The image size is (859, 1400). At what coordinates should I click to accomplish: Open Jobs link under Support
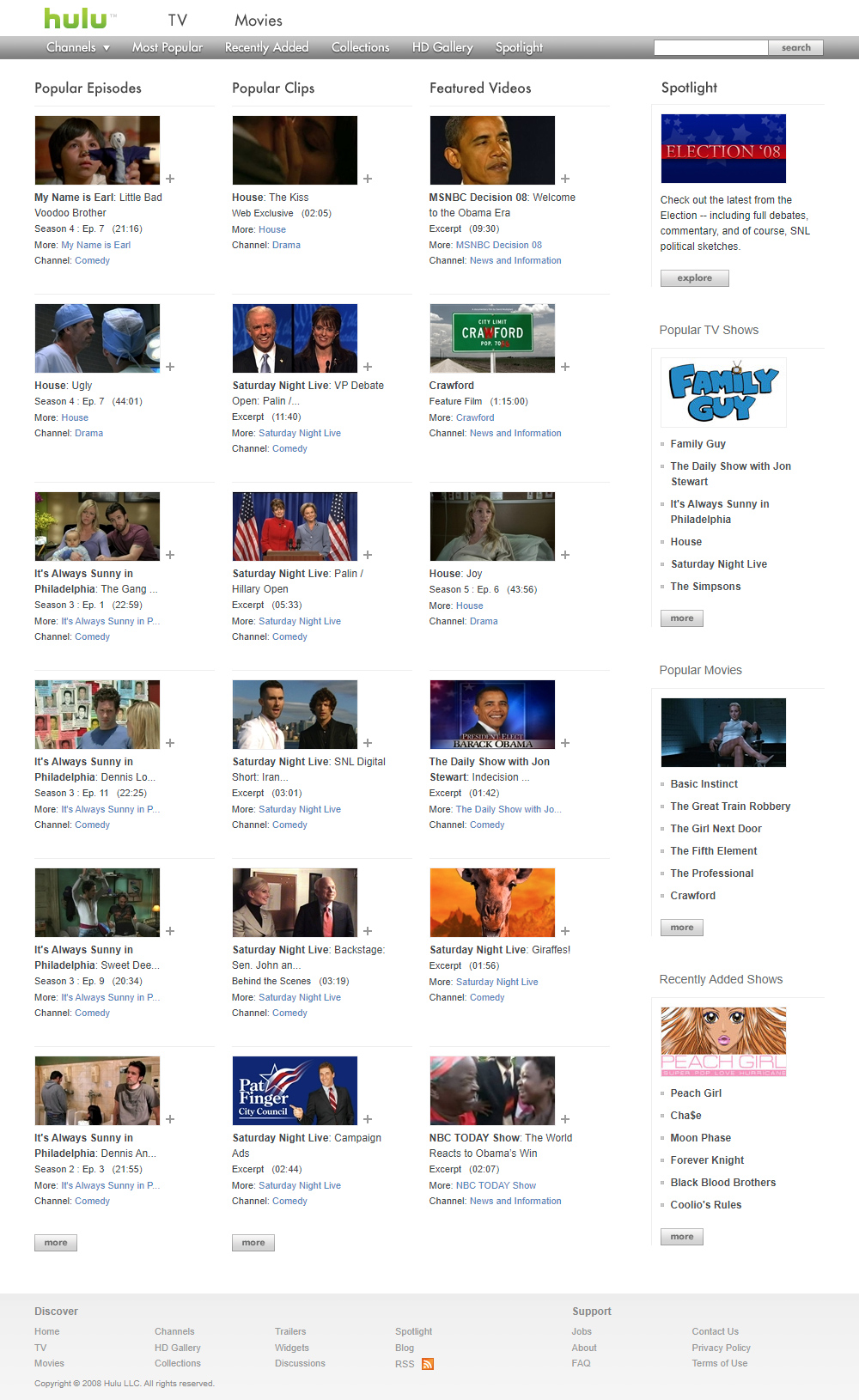(582, 1331)
